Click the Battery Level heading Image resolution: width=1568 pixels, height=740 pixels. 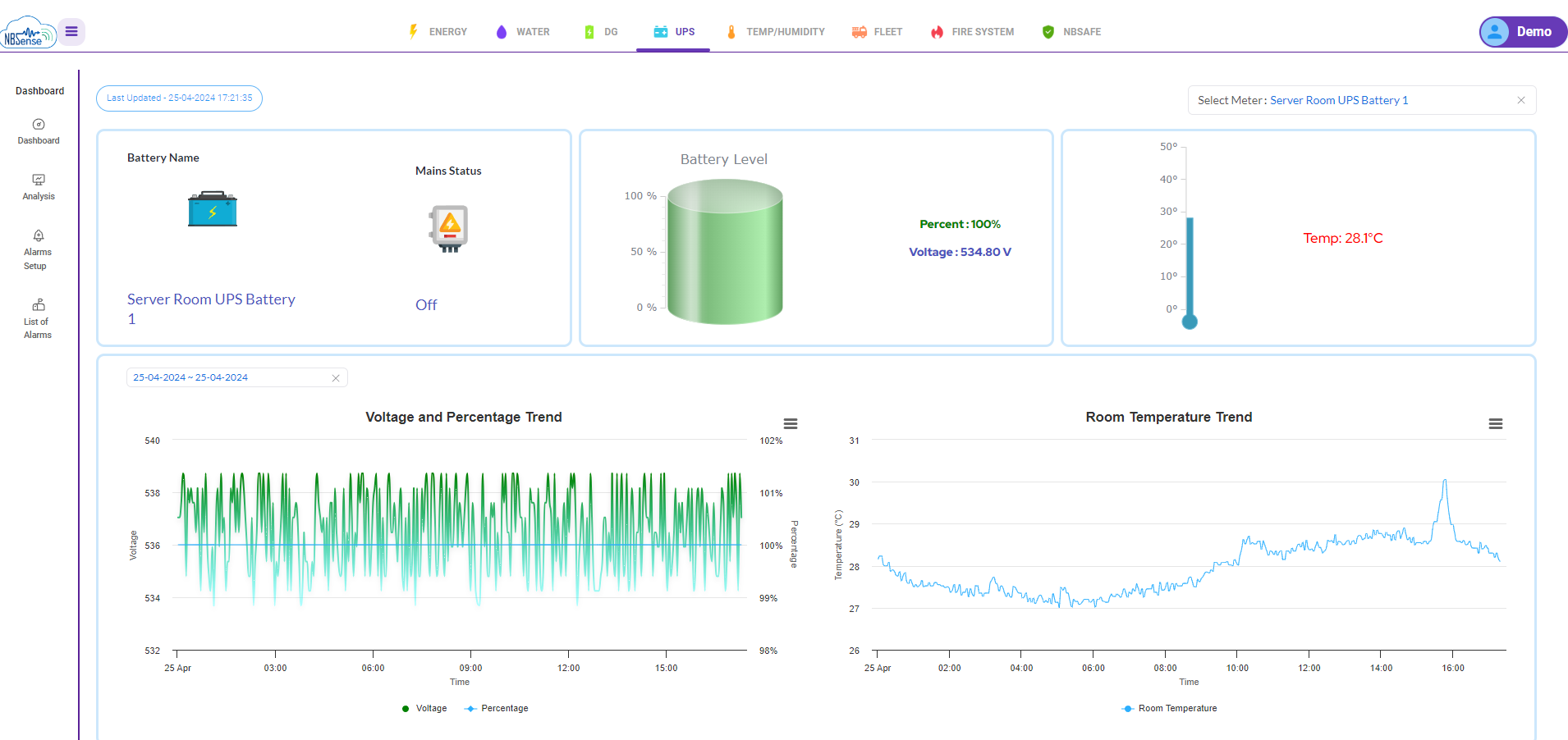click(x=724, y=159)
